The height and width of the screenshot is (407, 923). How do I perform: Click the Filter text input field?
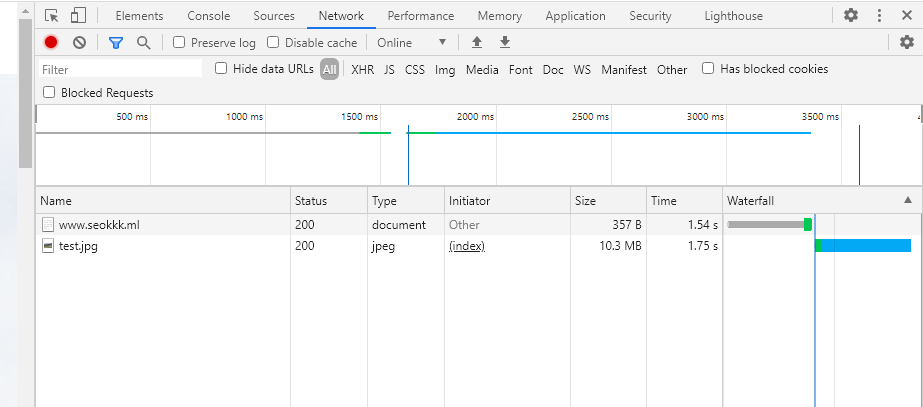pyautogui.click(x=120, y=70)
